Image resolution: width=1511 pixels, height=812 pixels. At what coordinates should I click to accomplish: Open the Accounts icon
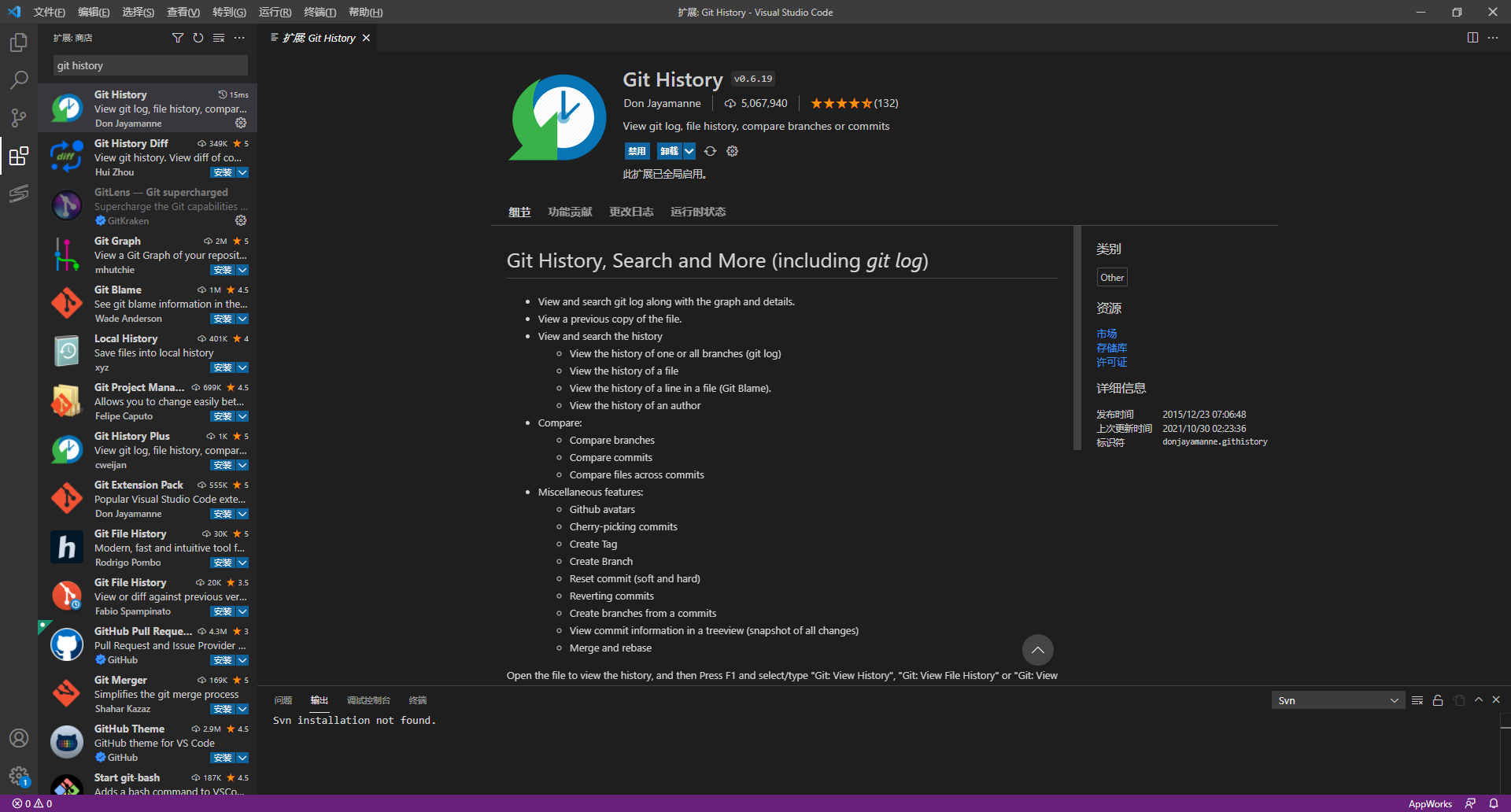[x=19, y=738]
